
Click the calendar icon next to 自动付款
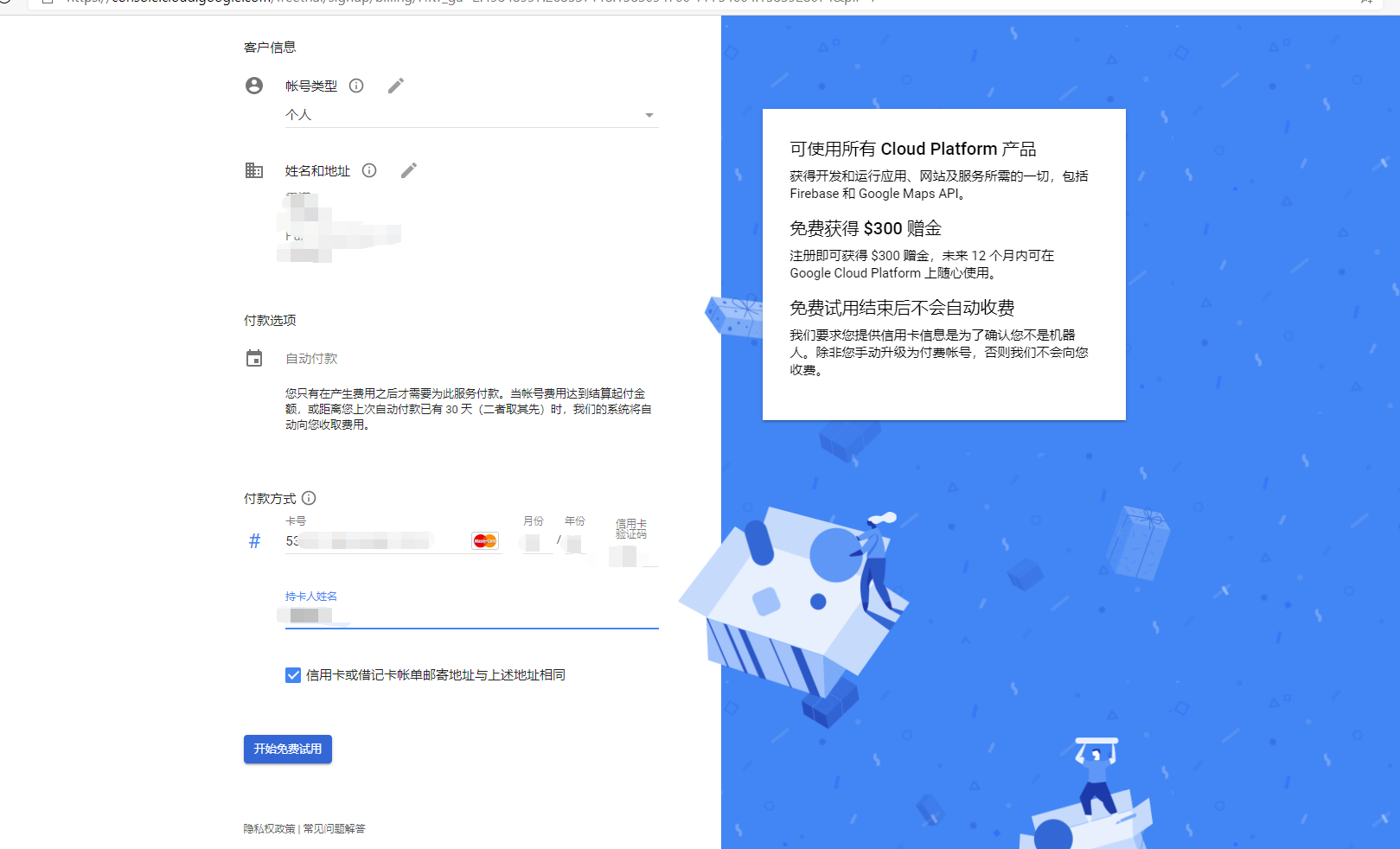click(x=254, y=358)
